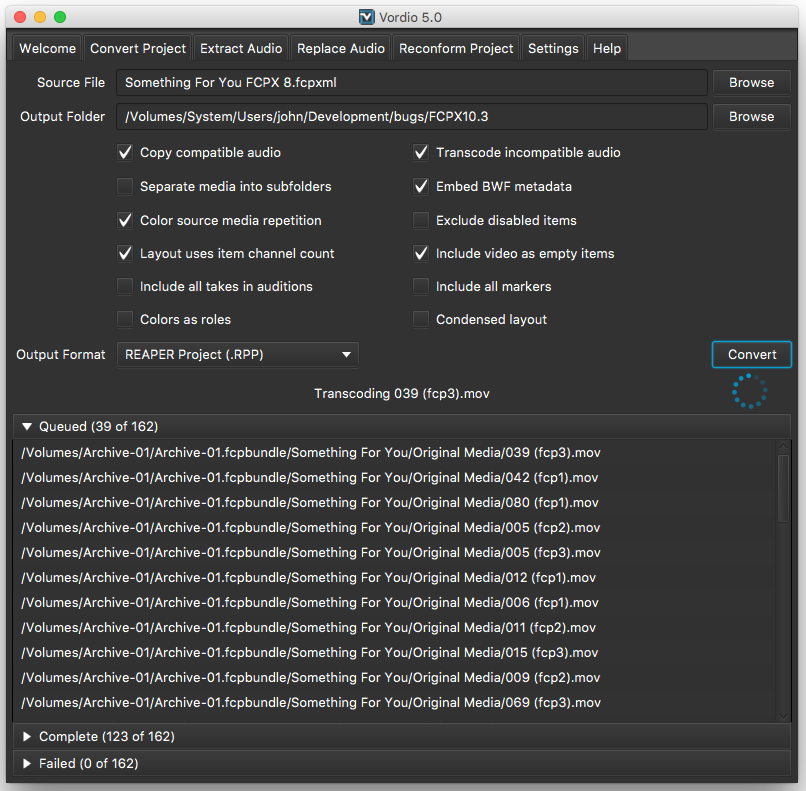This screenshot has width=806, height=791.
Task: Enable the Colors as roles checkbox
Action: pyautogui.click(x=125, y=319)
